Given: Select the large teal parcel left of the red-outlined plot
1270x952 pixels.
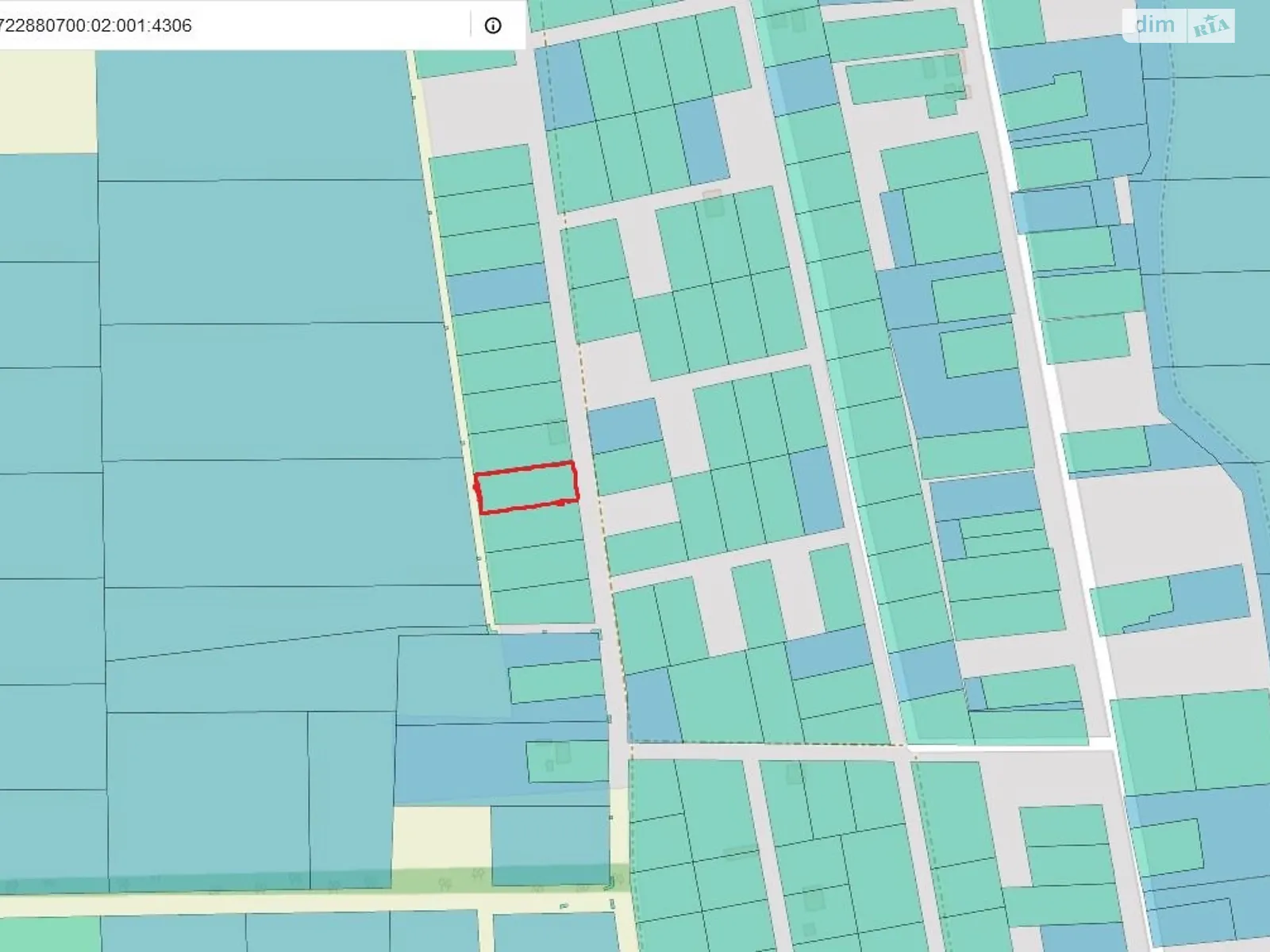Looking at the screenshot, I should click(x=286, y=524).
